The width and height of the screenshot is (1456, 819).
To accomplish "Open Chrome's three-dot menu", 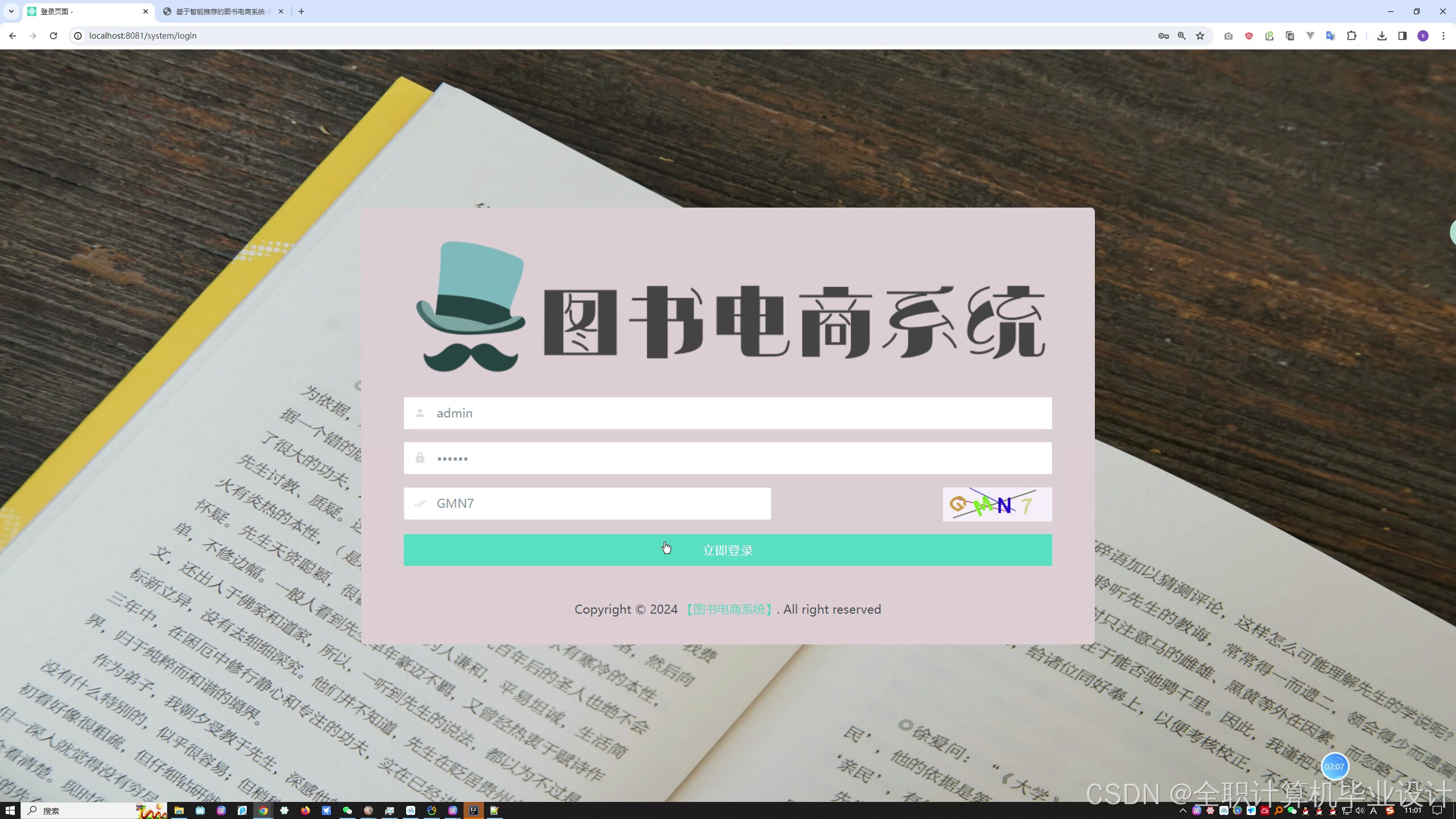I will pos(1443,36).
